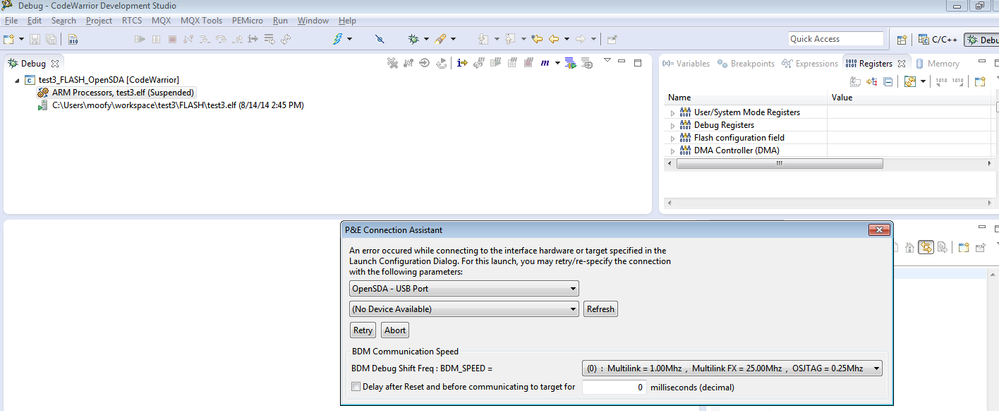Screen dimensions: 999x411
Task: Open the MQX Tools menu
Action: pos(201,20)
